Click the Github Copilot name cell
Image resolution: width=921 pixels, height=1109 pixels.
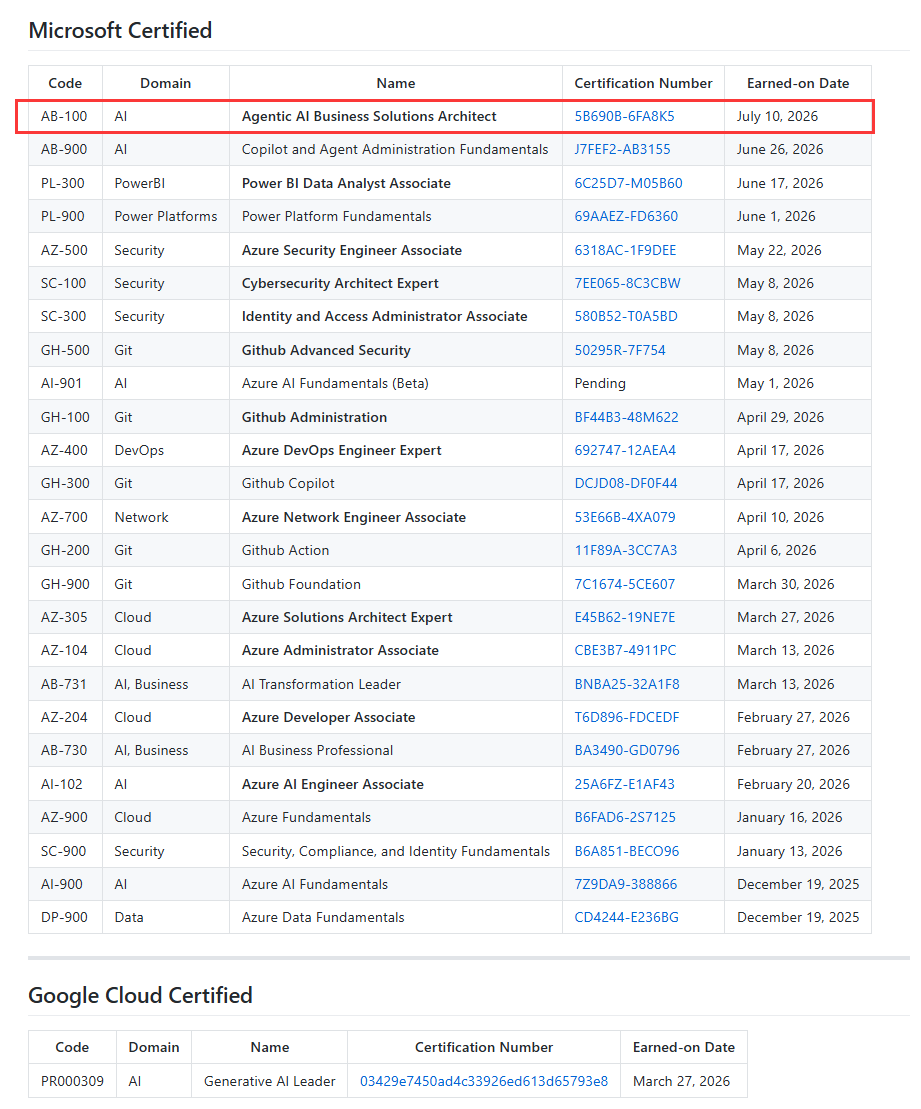coord(395,483)
